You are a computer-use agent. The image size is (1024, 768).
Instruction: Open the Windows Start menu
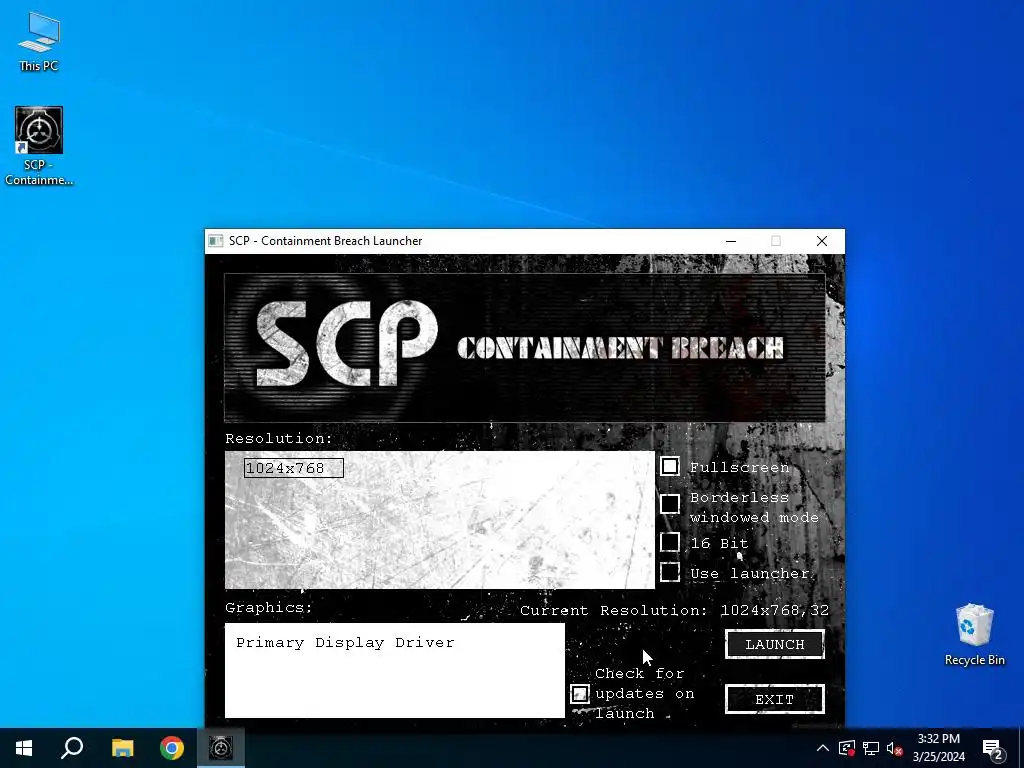(24, 748)
